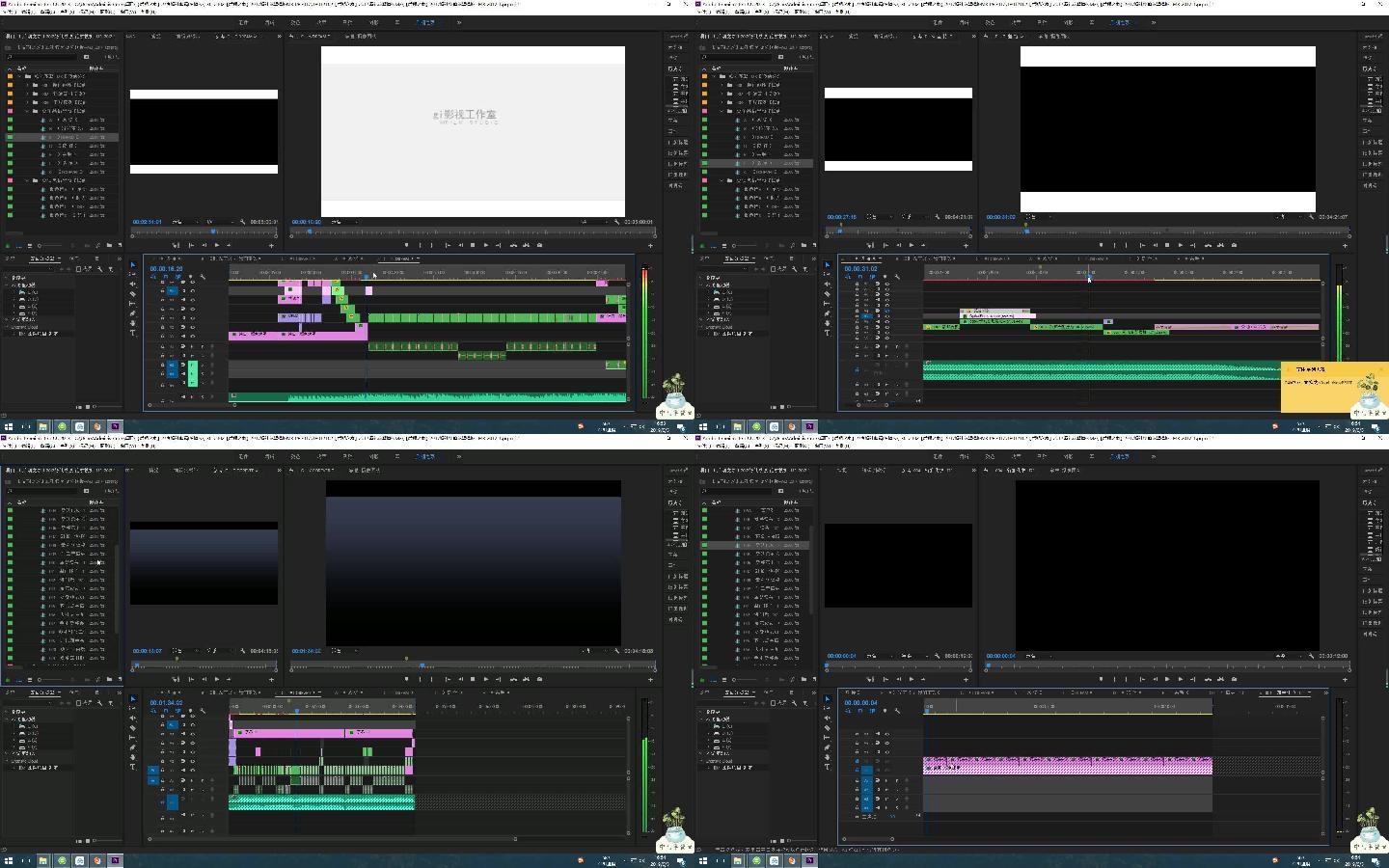Play source monitor in the 00:00:16:20 window
This screenshot has height=868, width=1389.
tap(217, 245)
